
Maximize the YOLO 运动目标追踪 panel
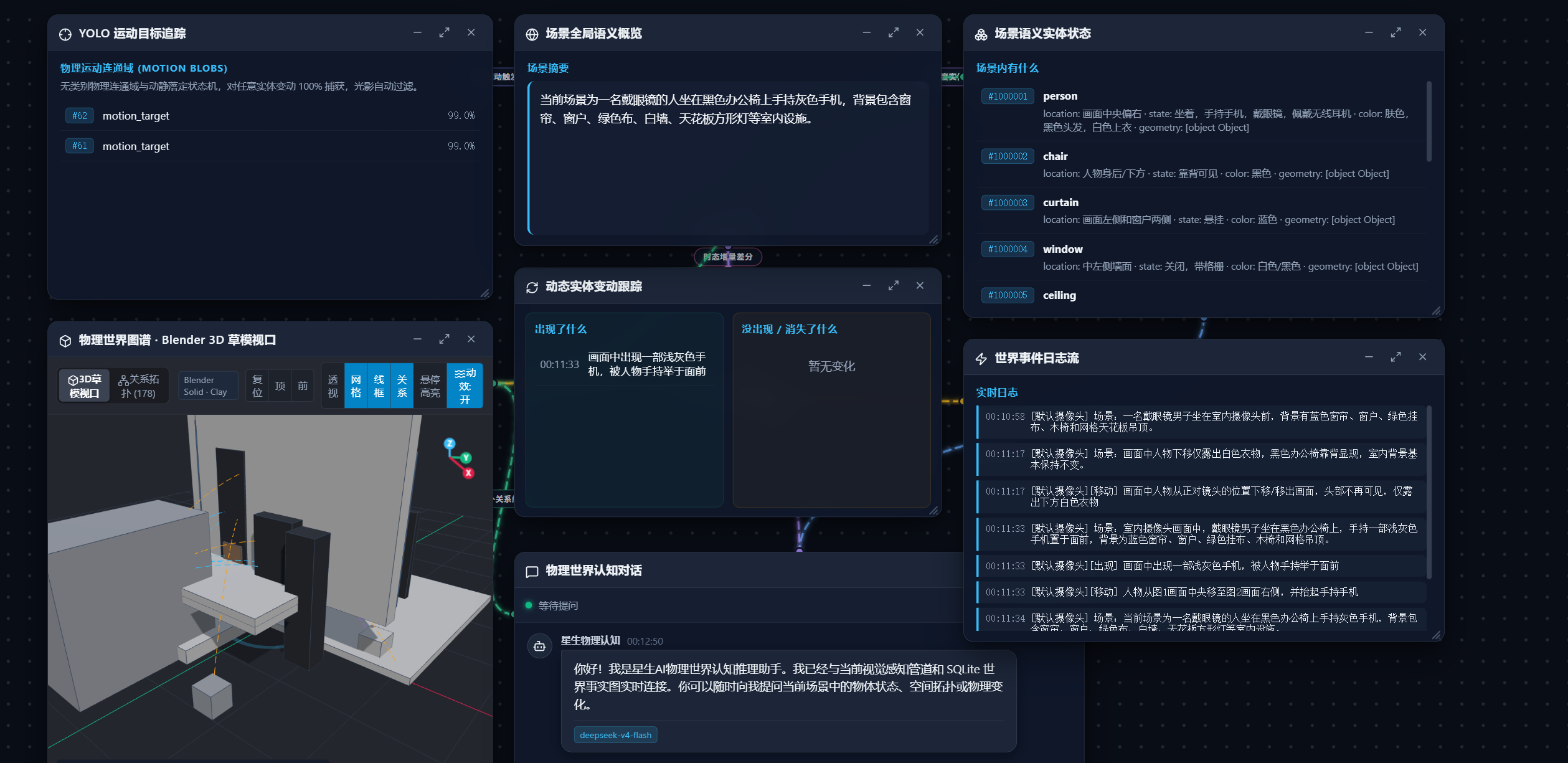444,32
